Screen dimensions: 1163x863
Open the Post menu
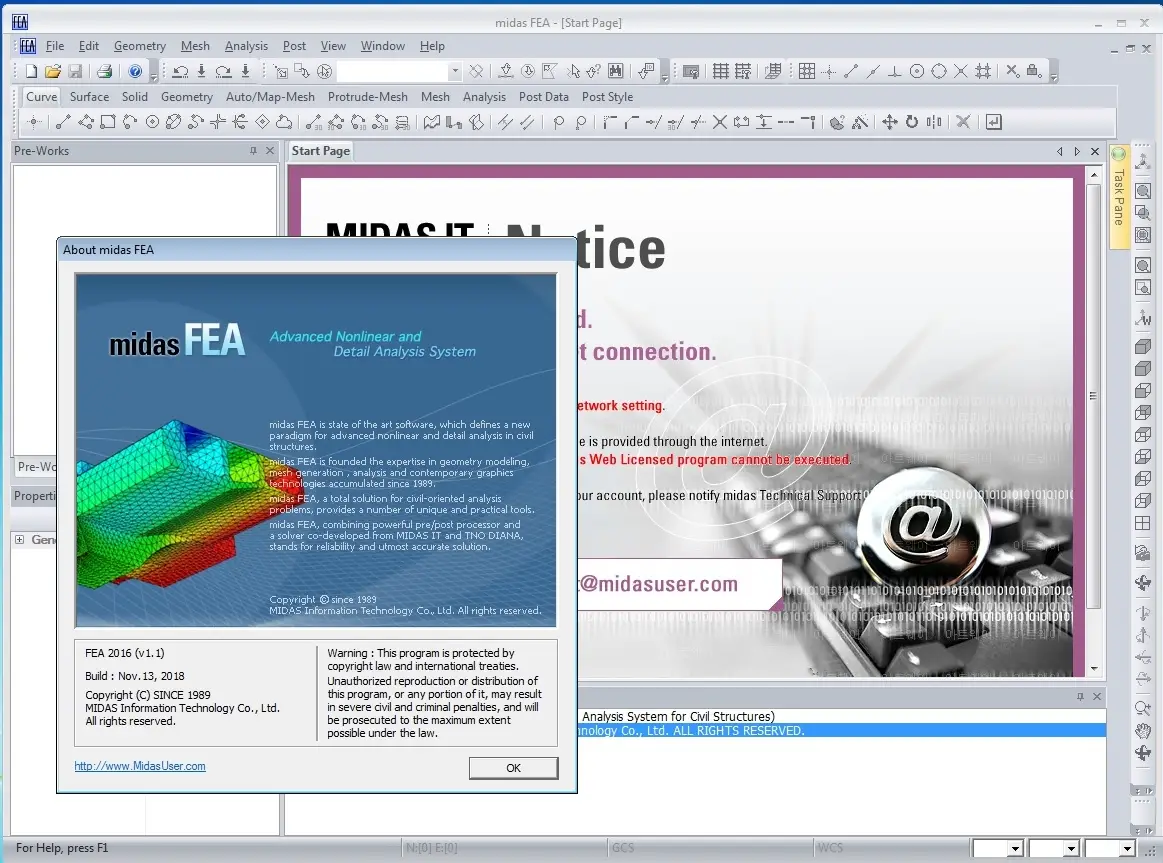click(x=294, y=46)
